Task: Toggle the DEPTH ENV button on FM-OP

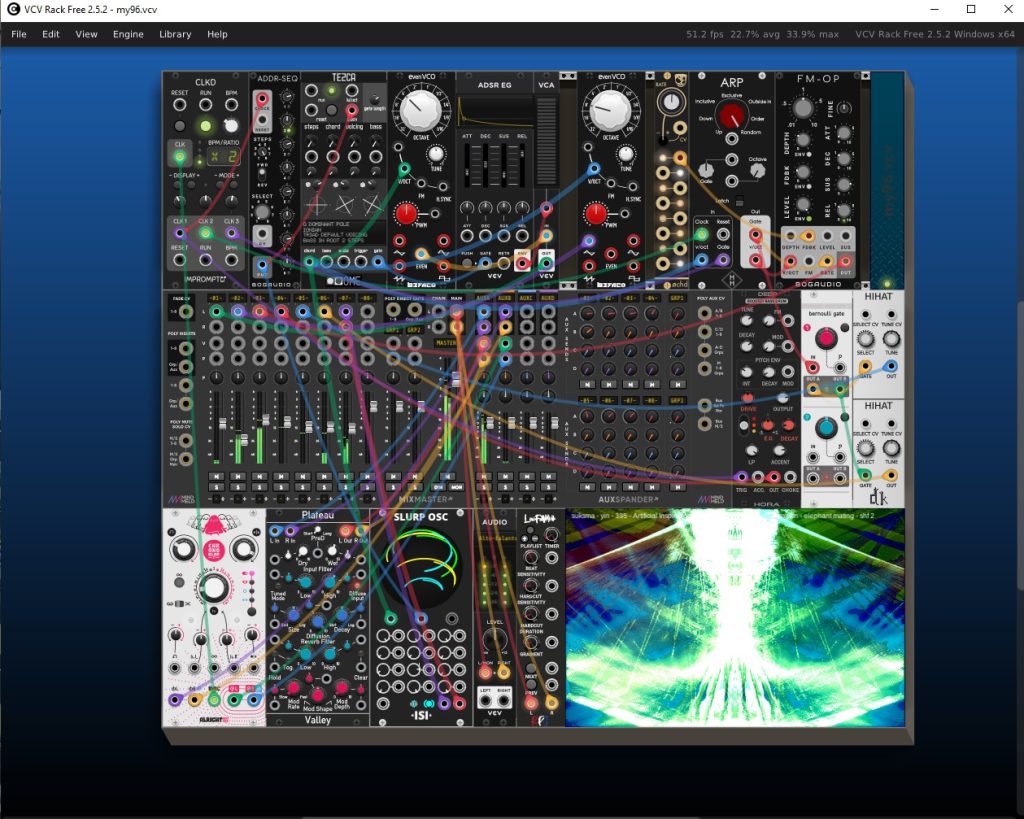Action: coord(810,154)
